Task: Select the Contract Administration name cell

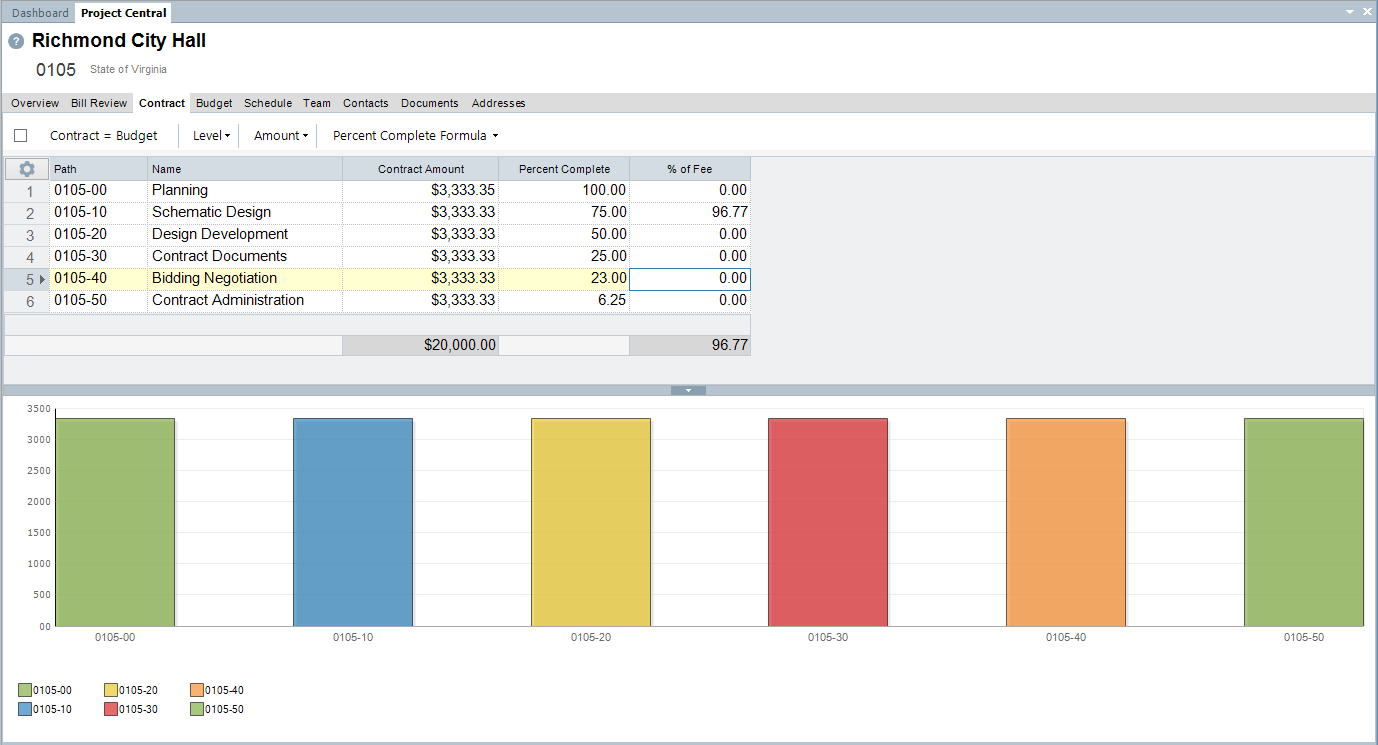Action: (x=245, y=301)
